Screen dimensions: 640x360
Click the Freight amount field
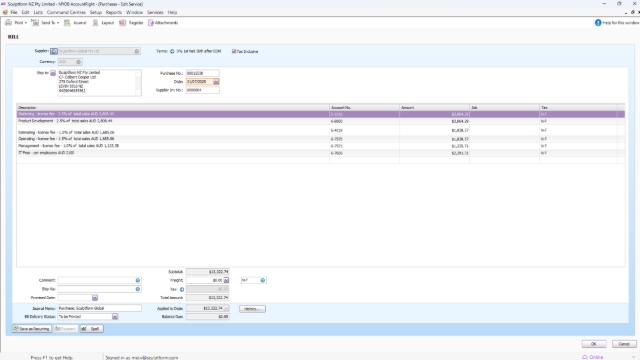204,280
